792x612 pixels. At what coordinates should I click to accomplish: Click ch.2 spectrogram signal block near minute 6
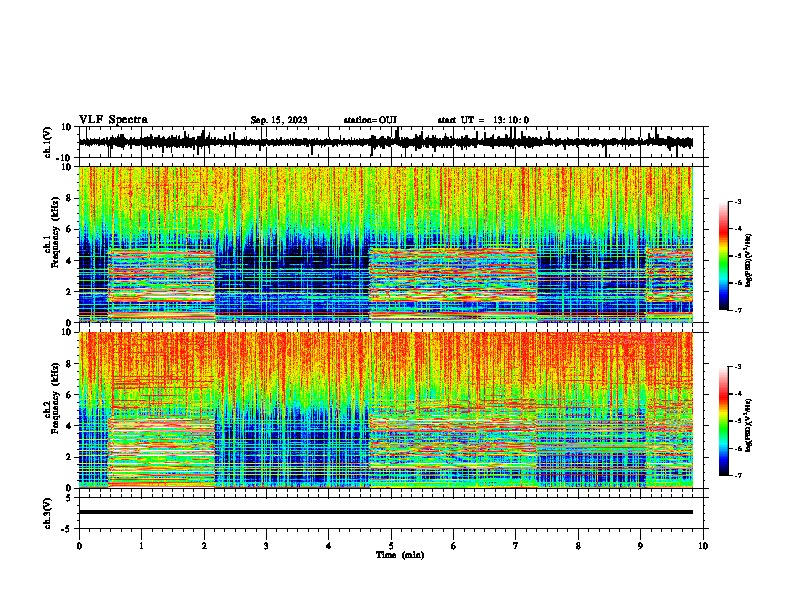click(453, 444)
